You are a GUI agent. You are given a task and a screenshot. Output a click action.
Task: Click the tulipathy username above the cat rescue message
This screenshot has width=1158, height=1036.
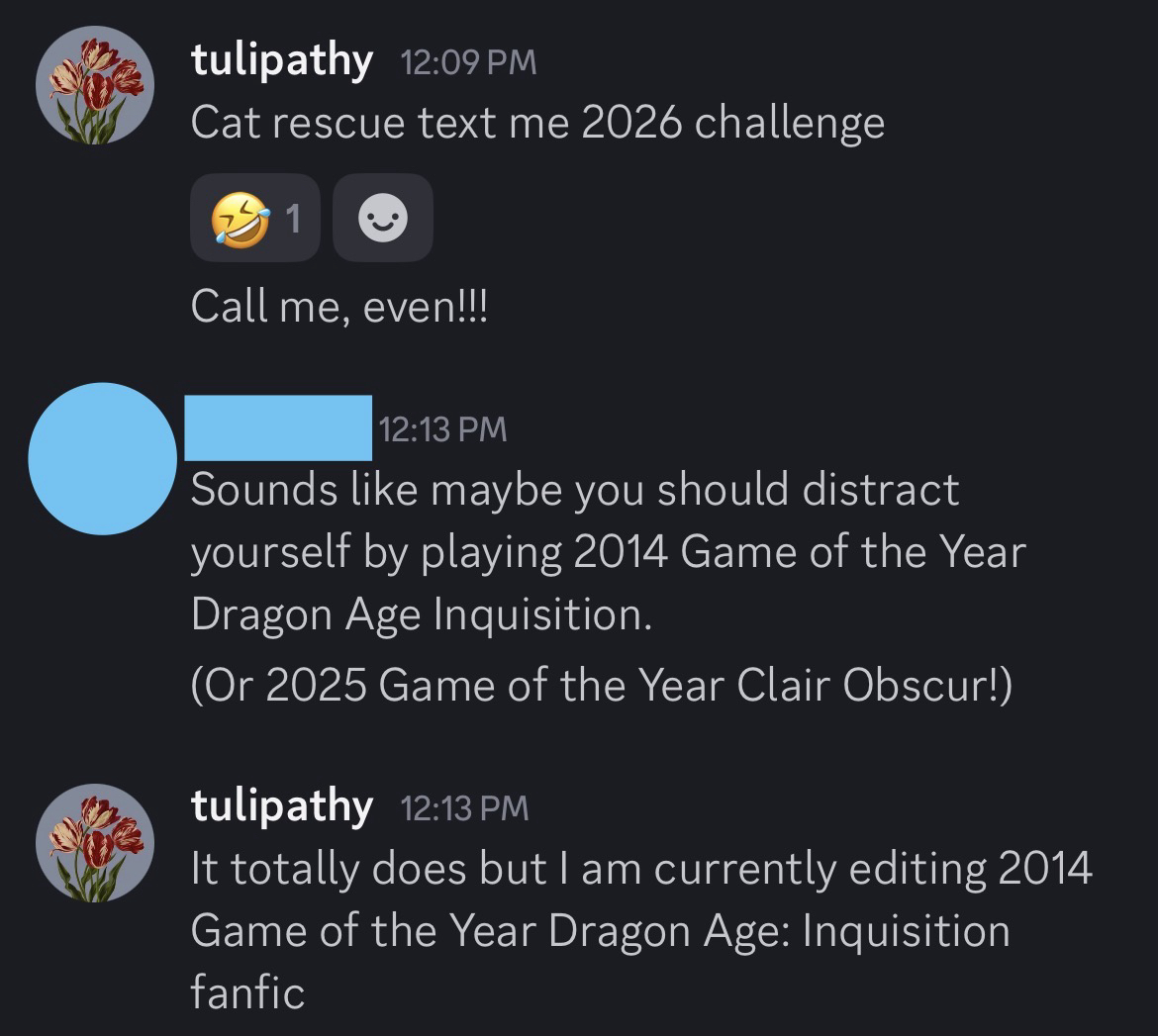pyautogui.click(x=281, y=61)
